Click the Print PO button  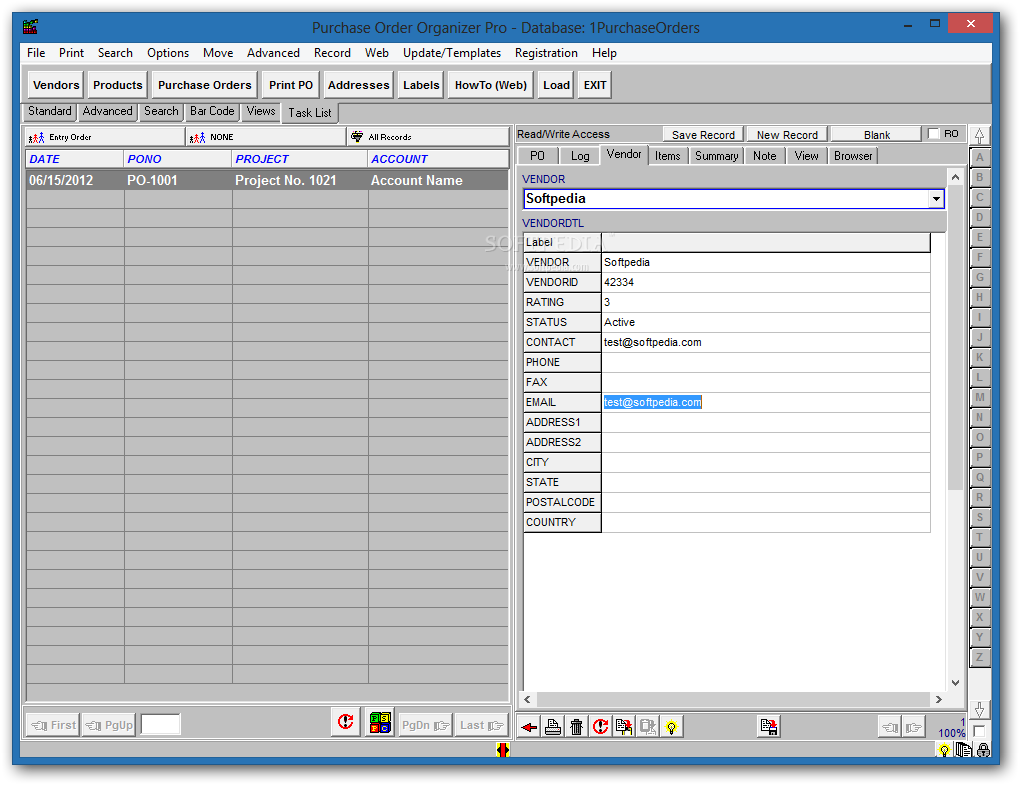click(291, 85)
